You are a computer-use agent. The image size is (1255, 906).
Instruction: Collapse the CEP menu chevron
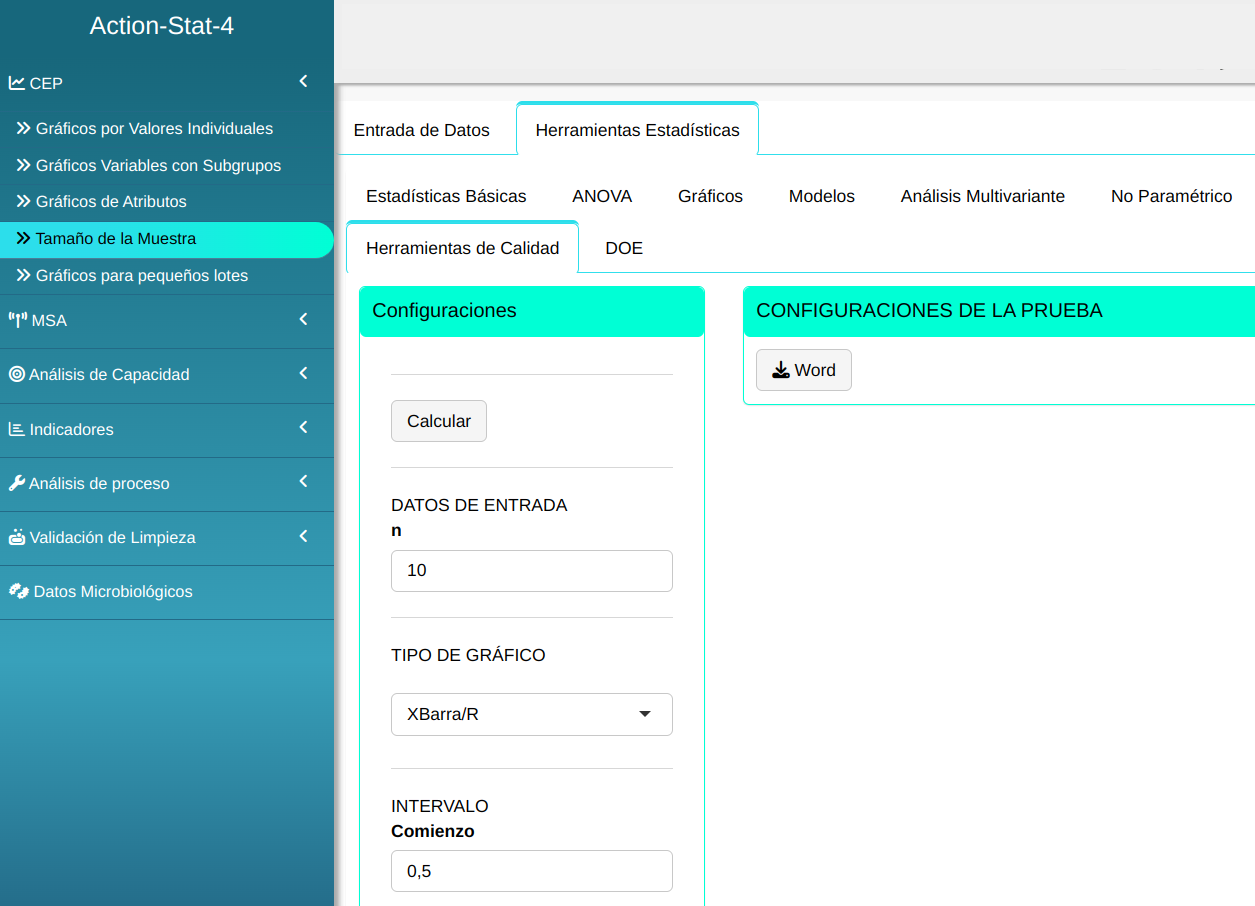pos(304,82)
